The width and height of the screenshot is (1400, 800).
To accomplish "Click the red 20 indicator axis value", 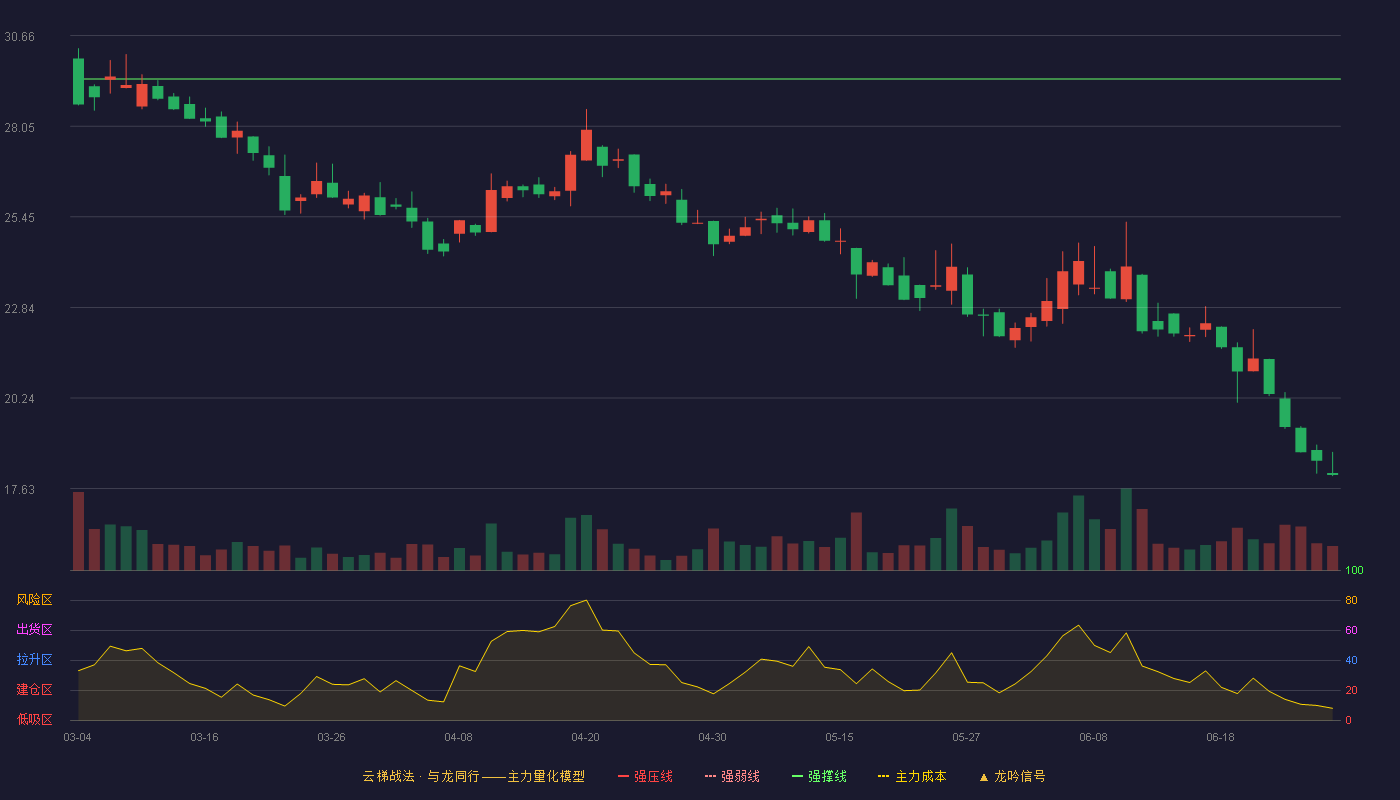I will [x=1351, y=690].
